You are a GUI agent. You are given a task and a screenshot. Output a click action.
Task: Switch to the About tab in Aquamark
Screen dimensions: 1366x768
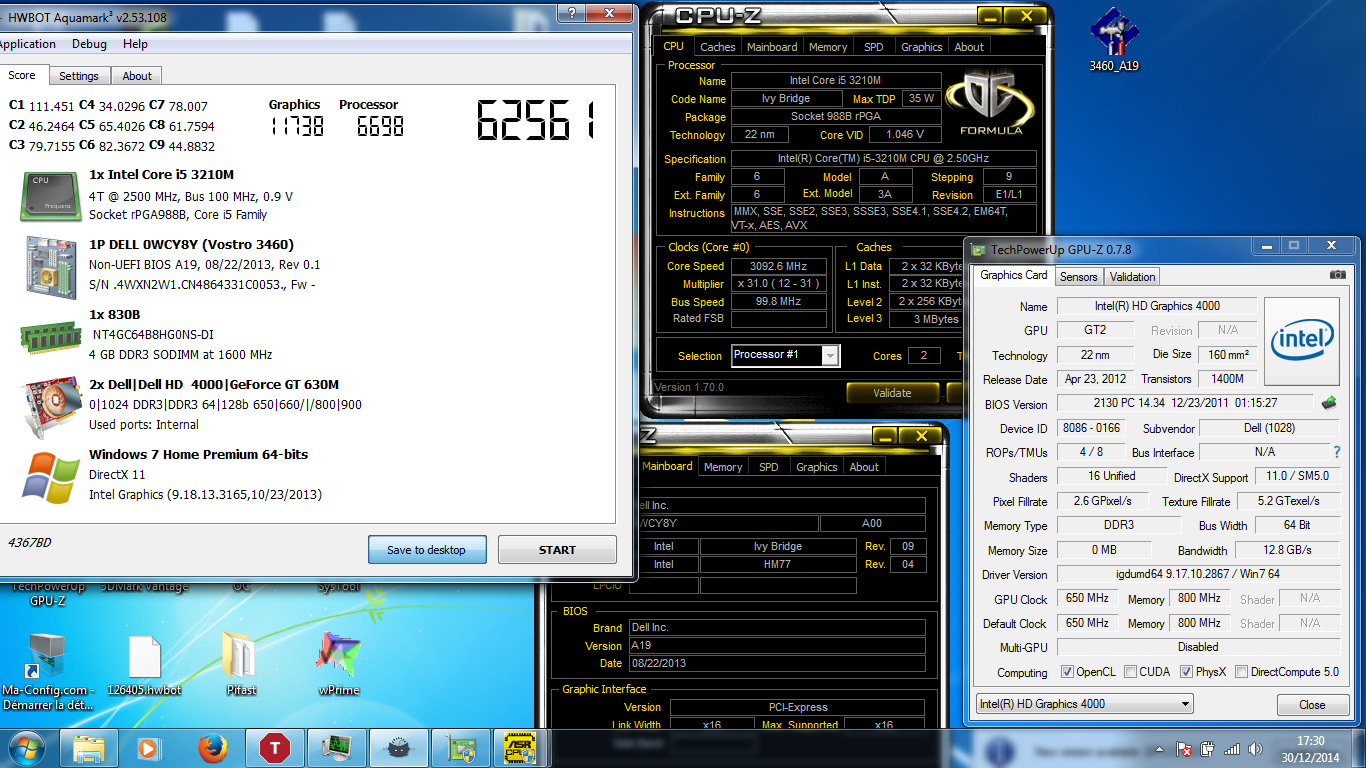[x=137, y=76]
